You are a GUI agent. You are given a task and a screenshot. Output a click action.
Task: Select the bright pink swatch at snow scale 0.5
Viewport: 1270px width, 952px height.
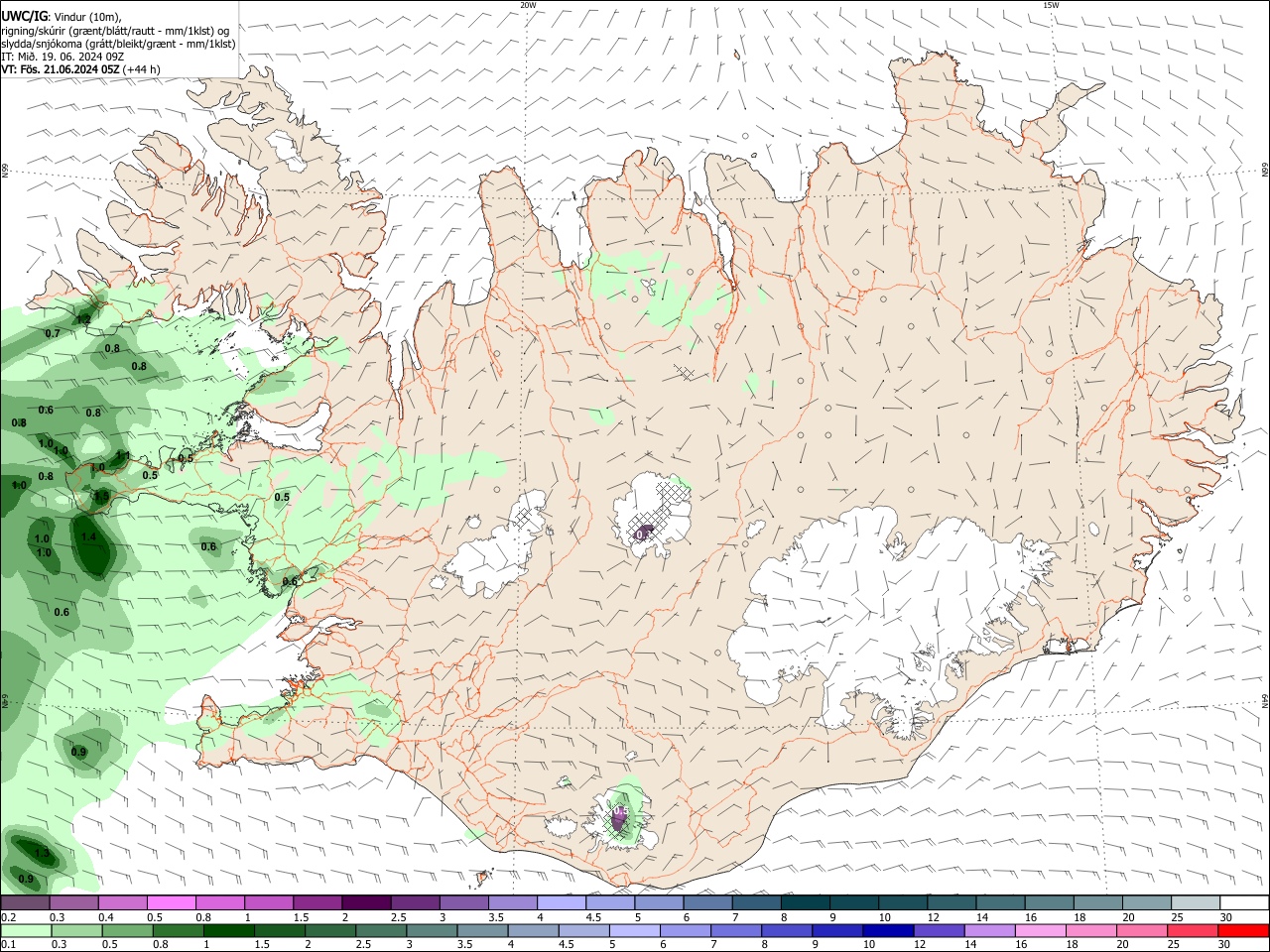[x=171, y=902]
